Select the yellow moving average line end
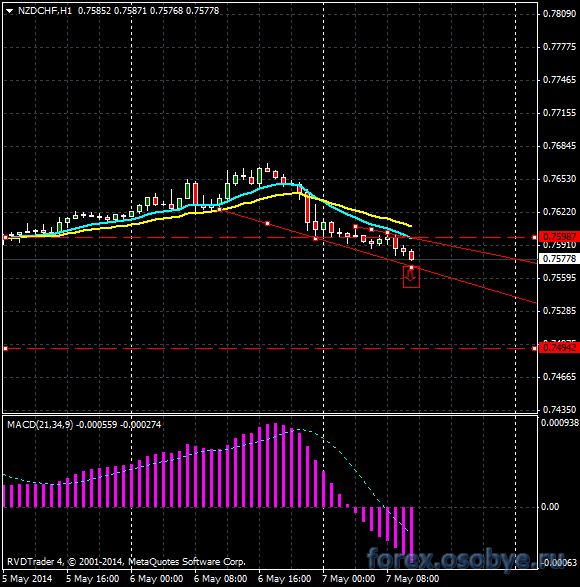Screen dimensions: 580x587 (x=411, y=226)
